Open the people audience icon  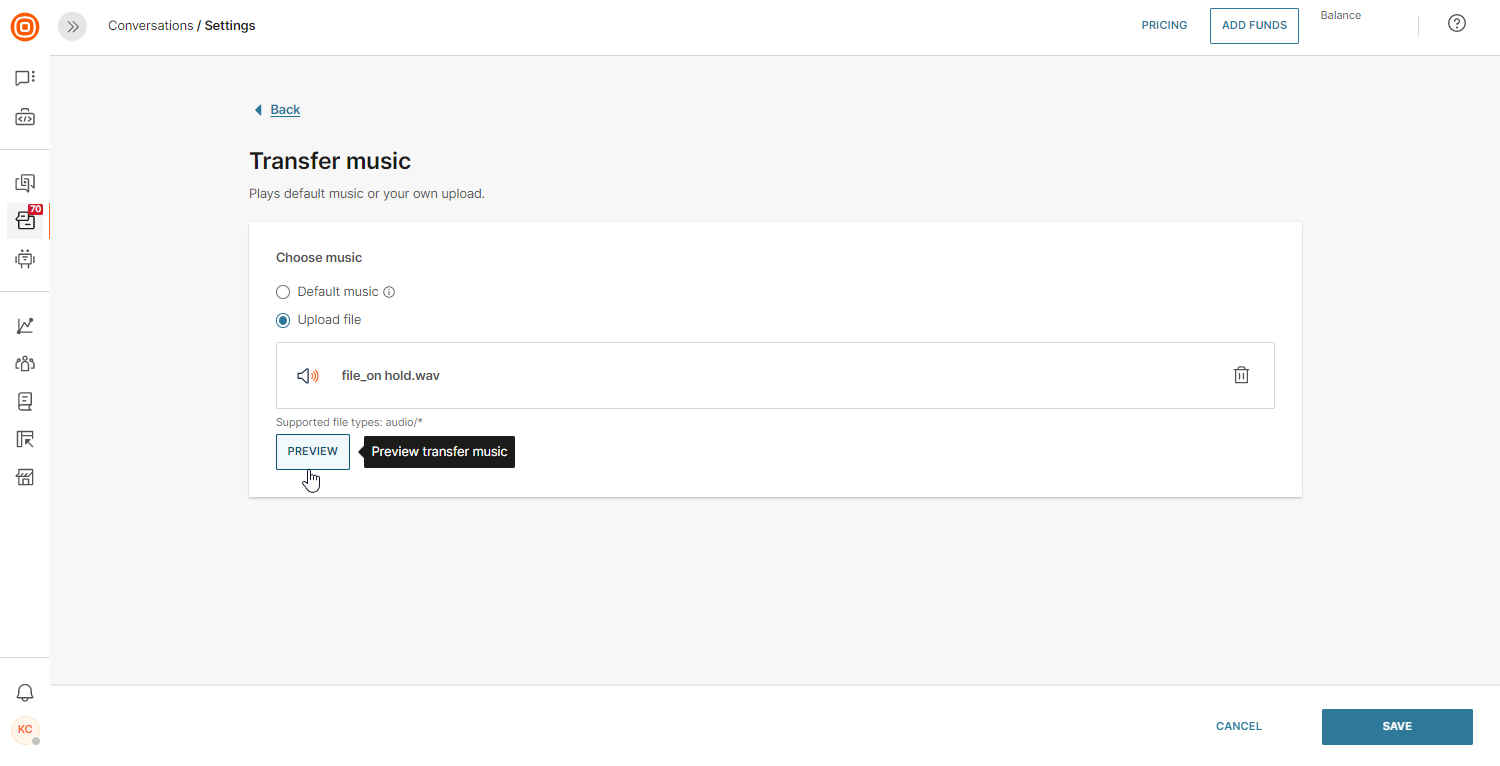click(25, 364)
